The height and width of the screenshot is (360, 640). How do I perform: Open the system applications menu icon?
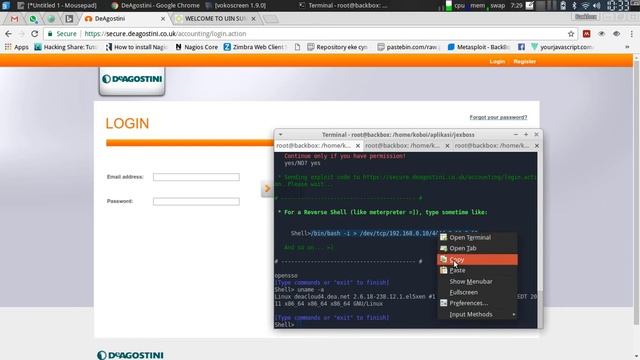[6, 5]
